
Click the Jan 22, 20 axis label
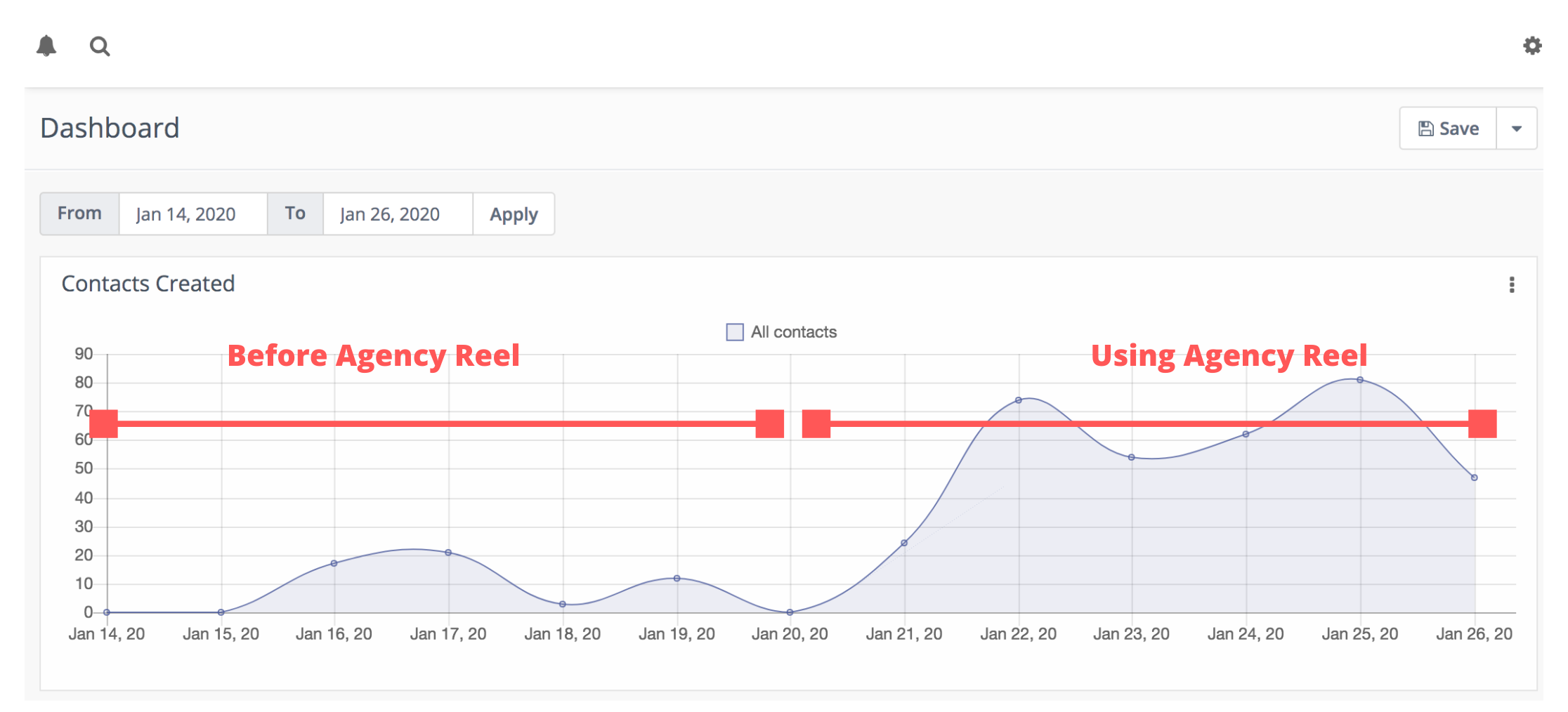click(x=1018, y=634)
